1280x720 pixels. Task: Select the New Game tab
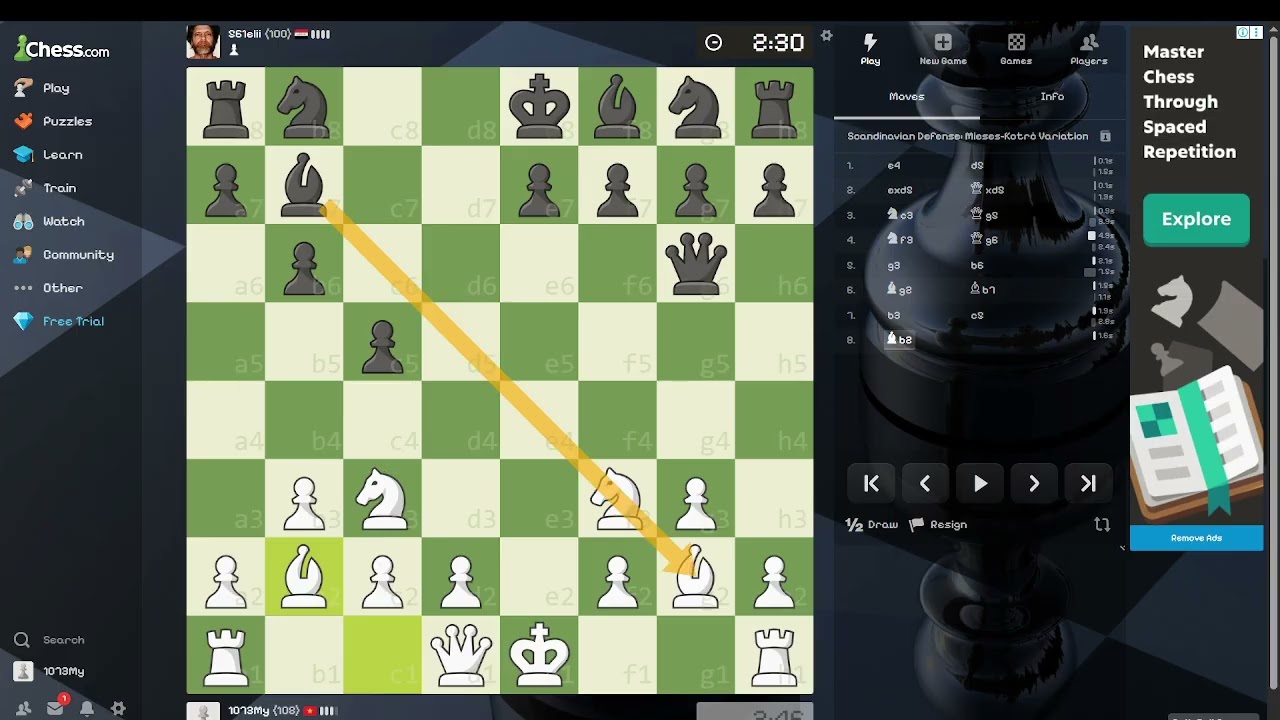[943, 49]
